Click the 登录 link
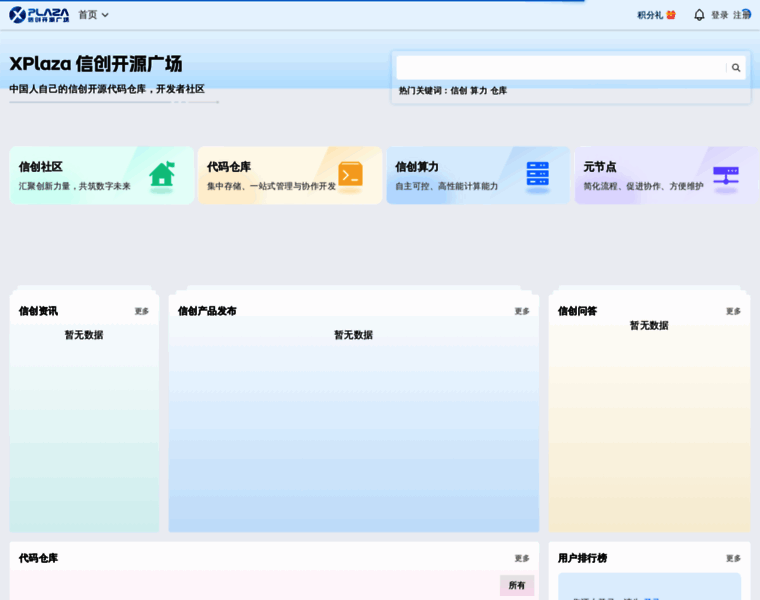Viewport: 760px width, 600px height. (719, 15)
